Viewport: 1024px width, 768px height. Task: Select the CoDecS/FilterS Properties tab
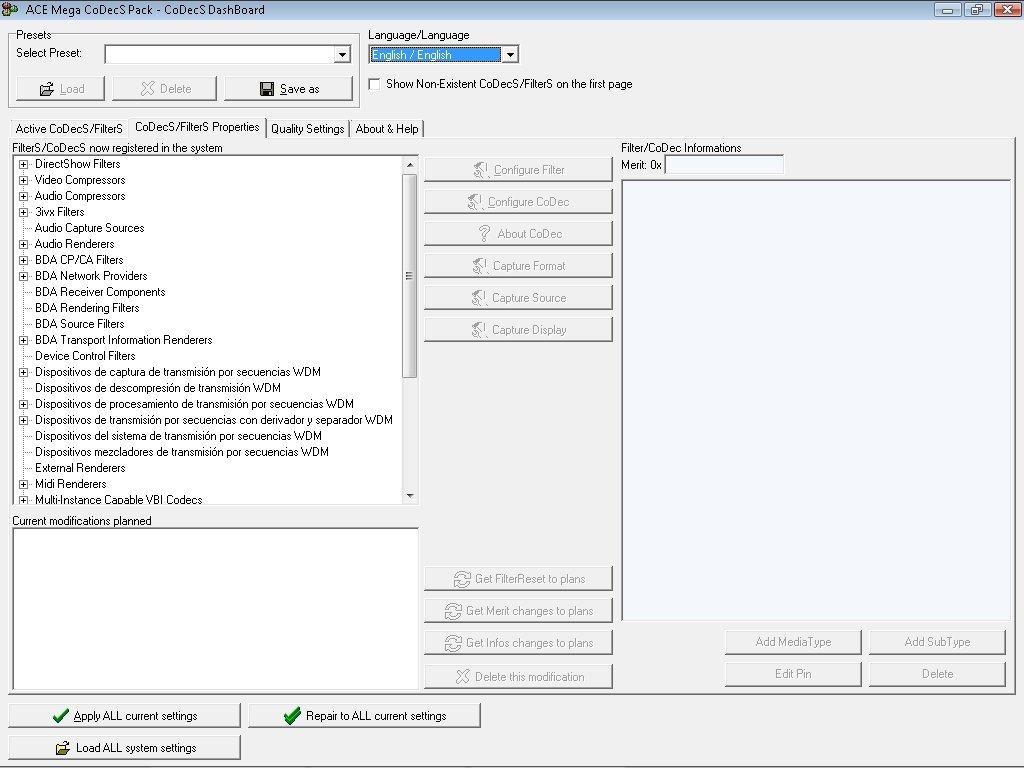point(197,127)
